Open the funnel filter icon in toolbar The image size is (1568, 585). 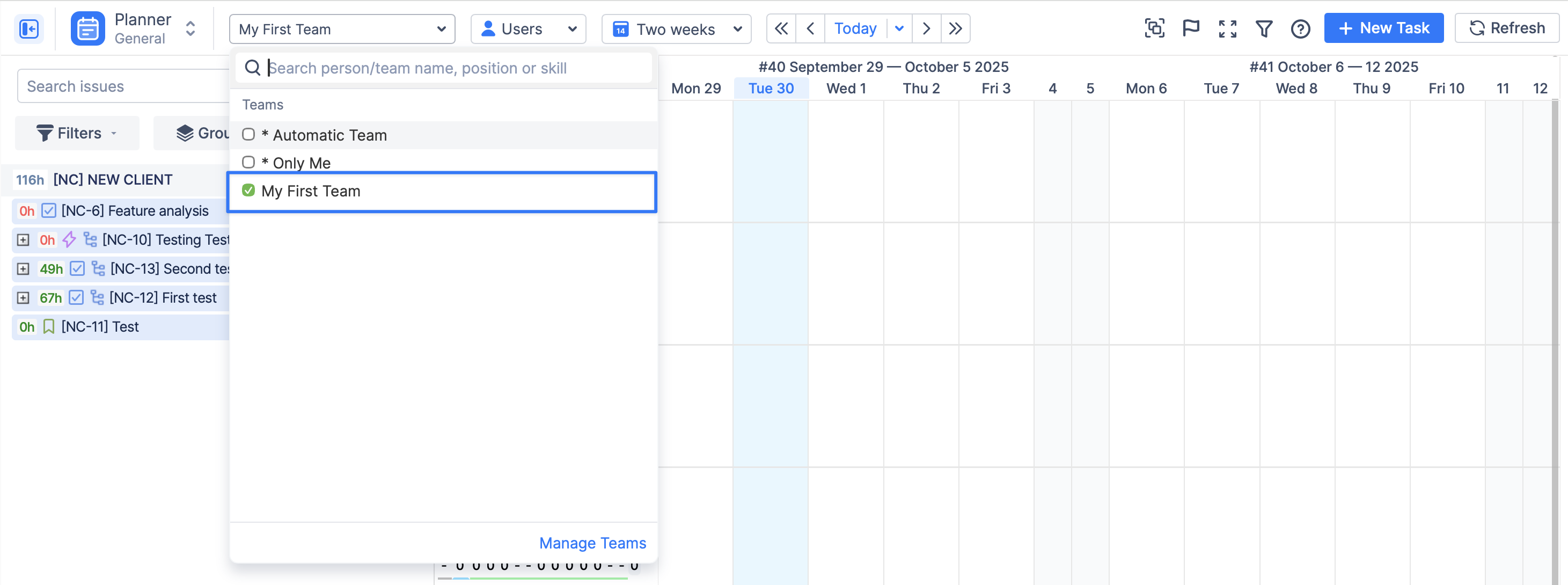click(x=1264, y=28)
